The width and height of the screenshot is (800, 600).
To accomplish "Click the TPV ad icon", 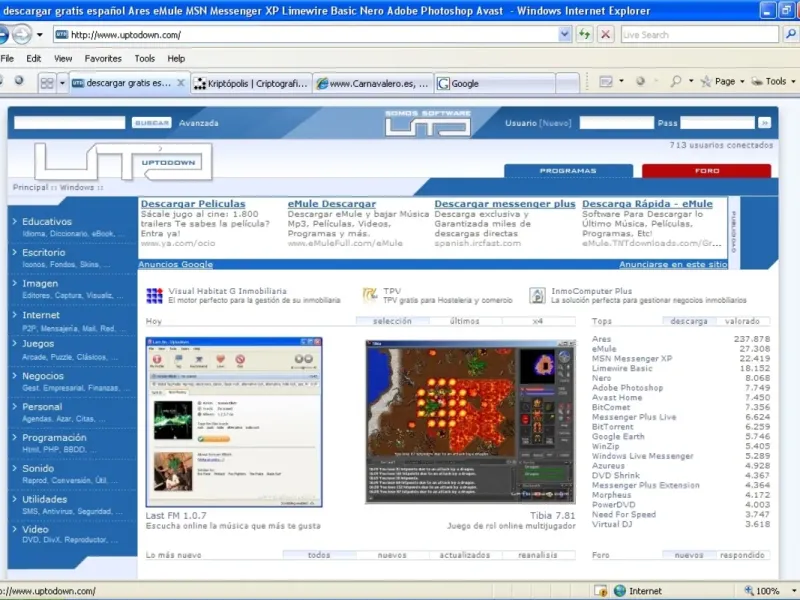I will (x=369, y=295).
